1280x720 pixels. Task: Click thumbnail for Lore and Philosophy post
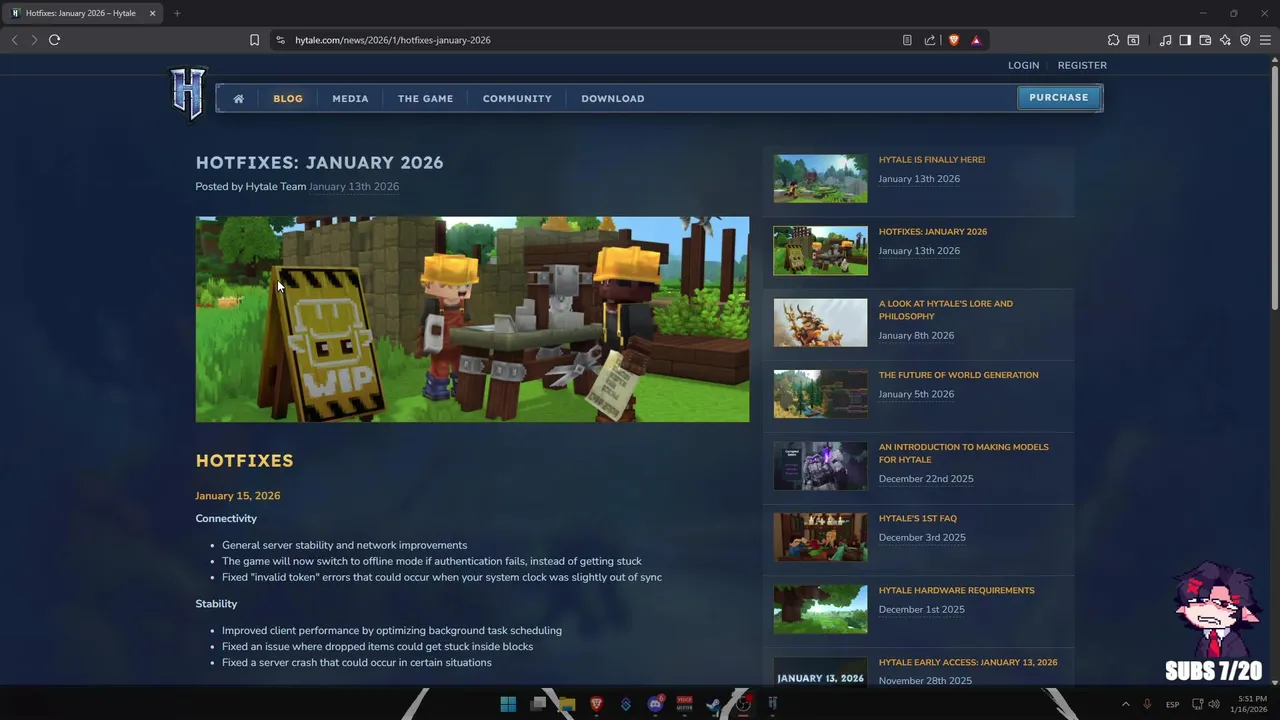[x=820, y=323]
